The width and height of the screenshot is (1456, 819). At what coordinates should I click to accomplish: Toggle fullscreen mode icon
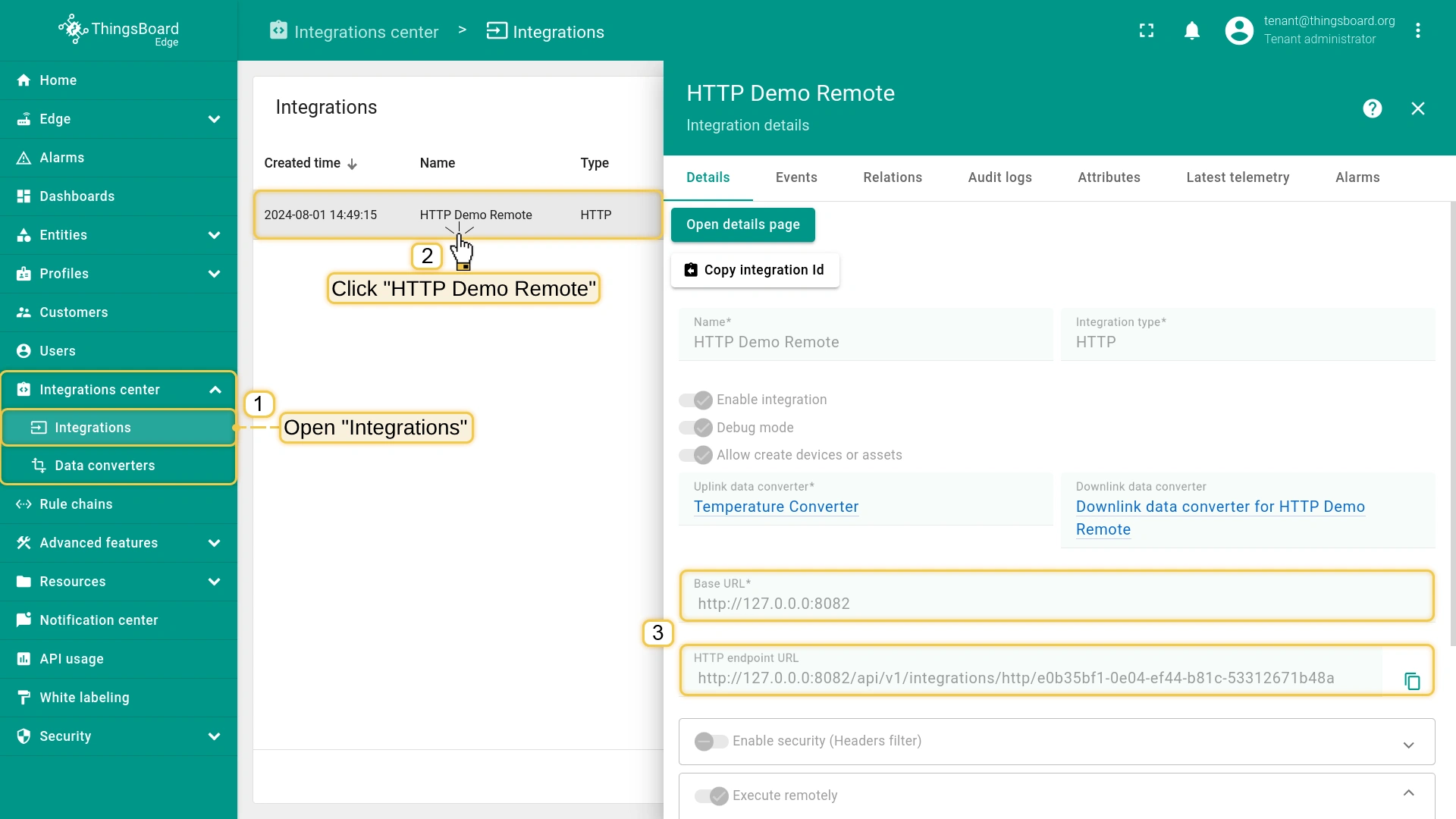(x=1147, y=30)
